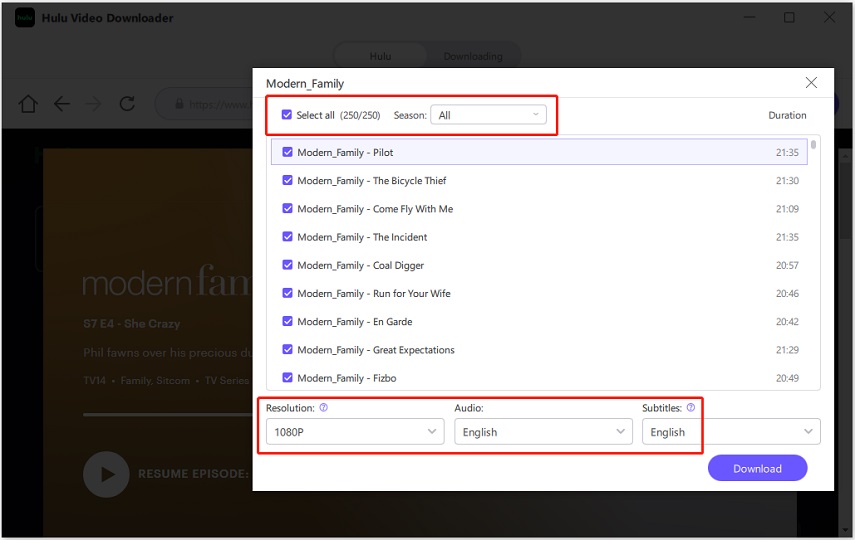Open the Season dropdown showing All

point(489,115)
